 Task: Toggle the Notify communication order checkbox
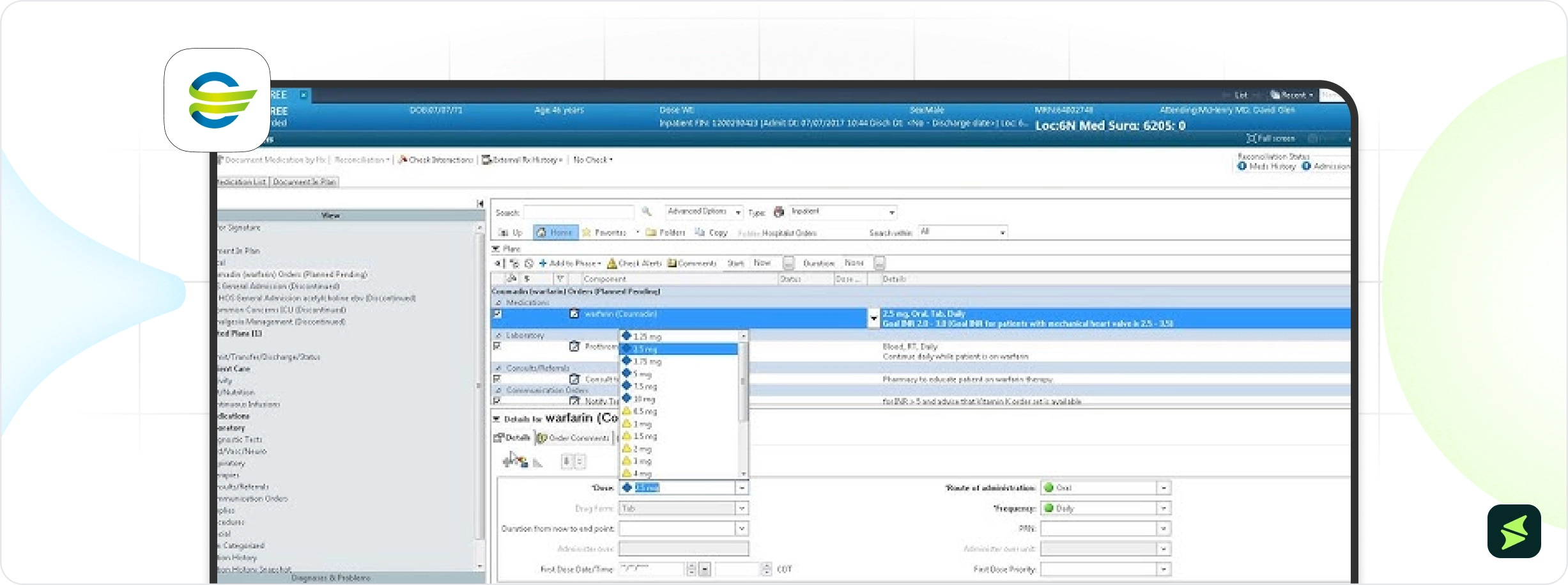(x=497, y=401)
